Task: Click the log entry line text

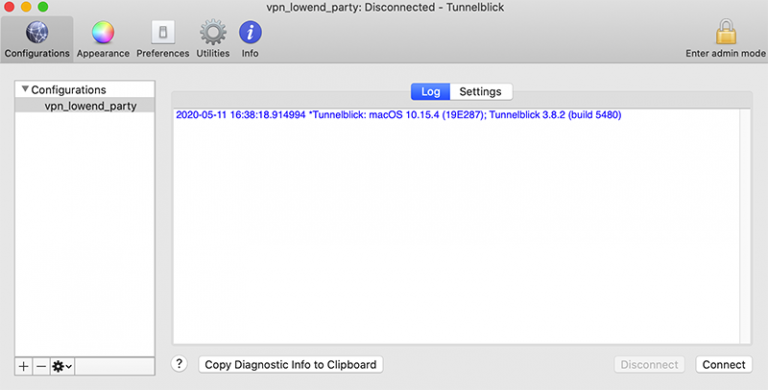Action: coord(398,115)
